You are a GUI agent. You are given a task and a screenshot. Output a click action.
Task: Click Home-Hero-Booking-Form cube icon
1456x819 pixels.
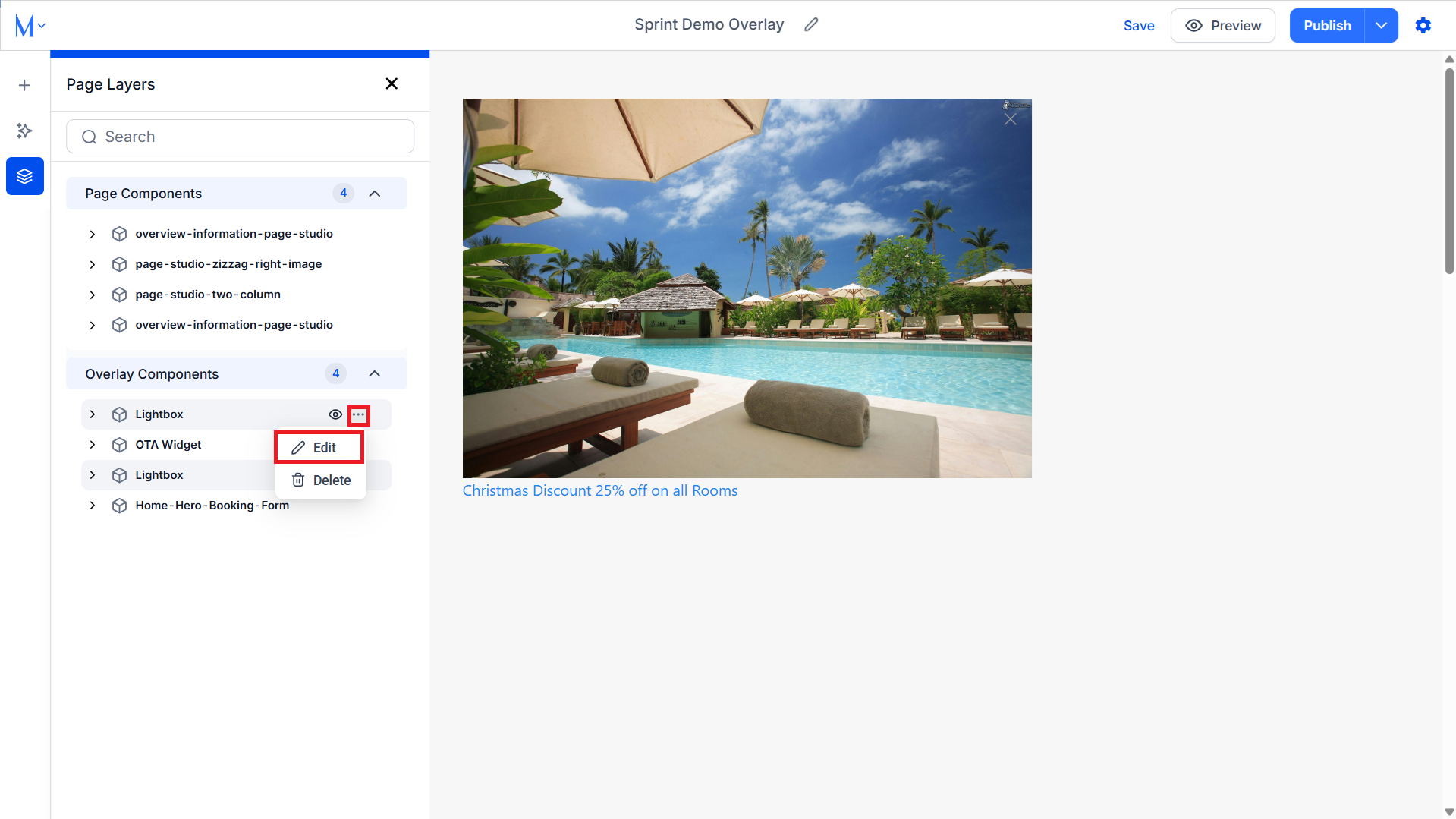[x=119, y=506]
